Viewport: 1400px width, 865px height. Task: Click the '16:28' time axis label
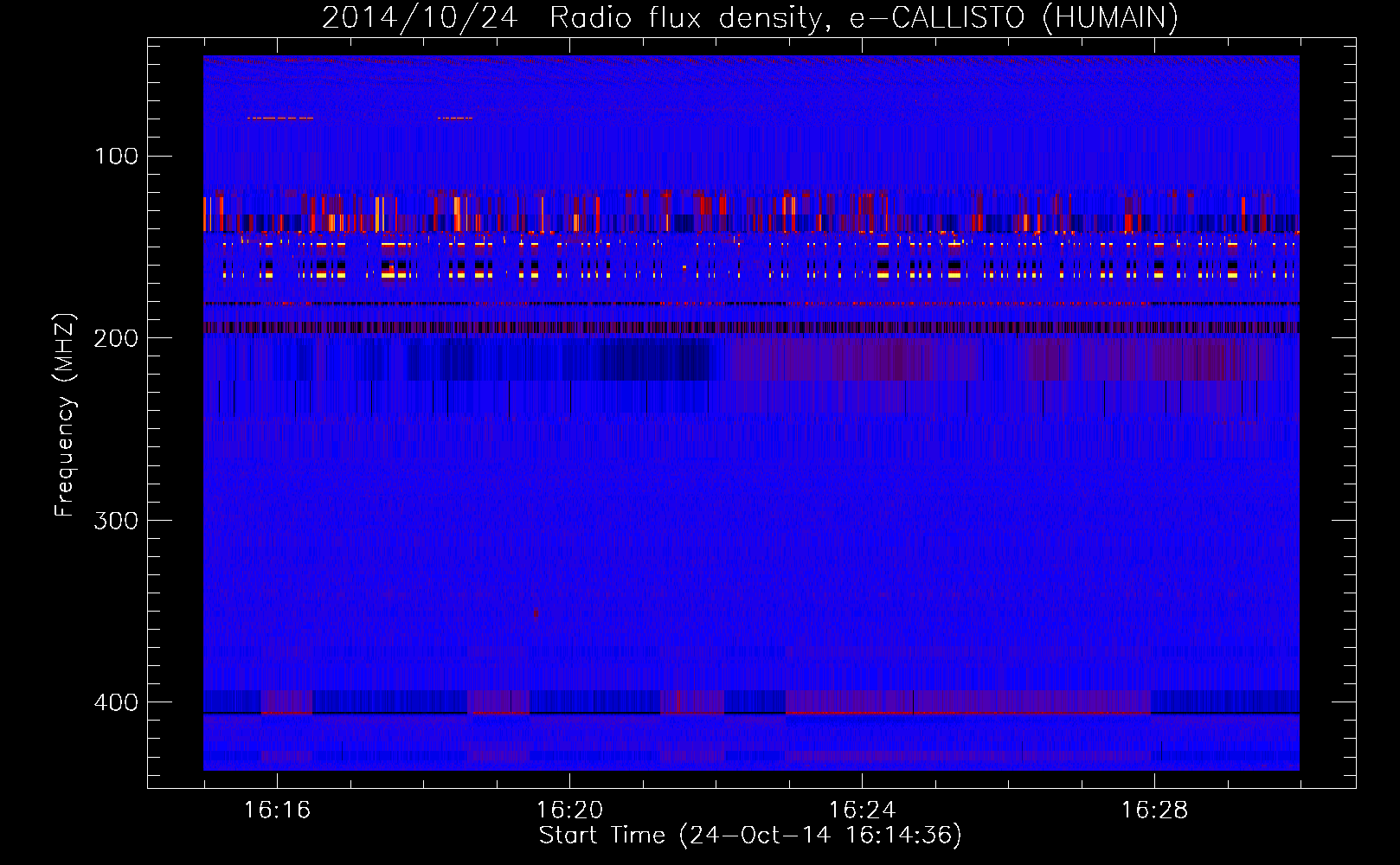[x=1154, y=810]
